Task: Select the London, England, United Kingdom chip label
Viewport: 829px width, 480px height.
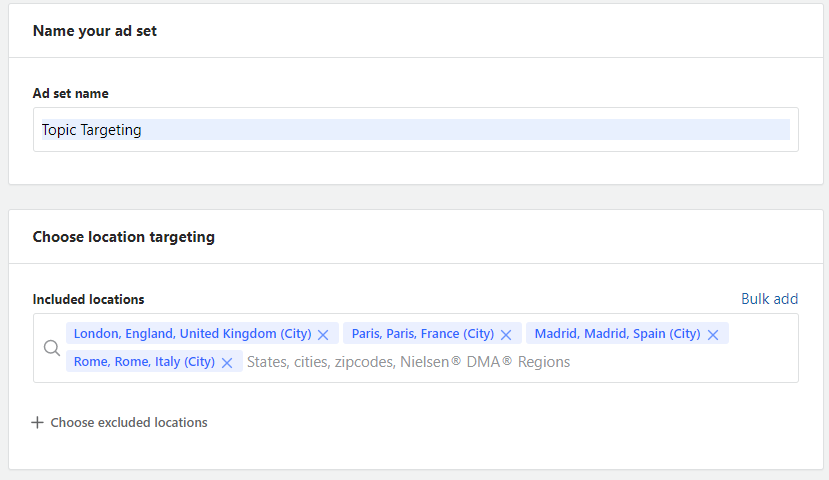Action: coord(192,334)
